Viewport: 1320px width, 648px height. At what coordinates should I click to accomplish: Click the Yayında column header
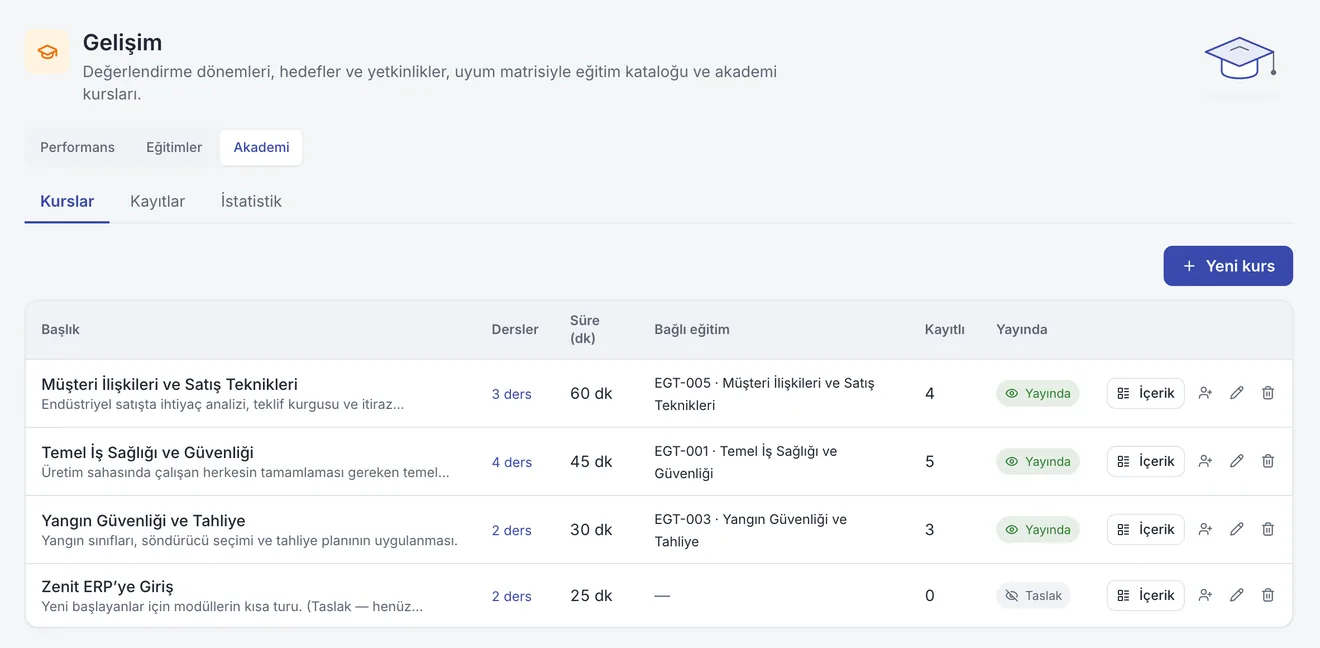click(x=1021, y=329)
